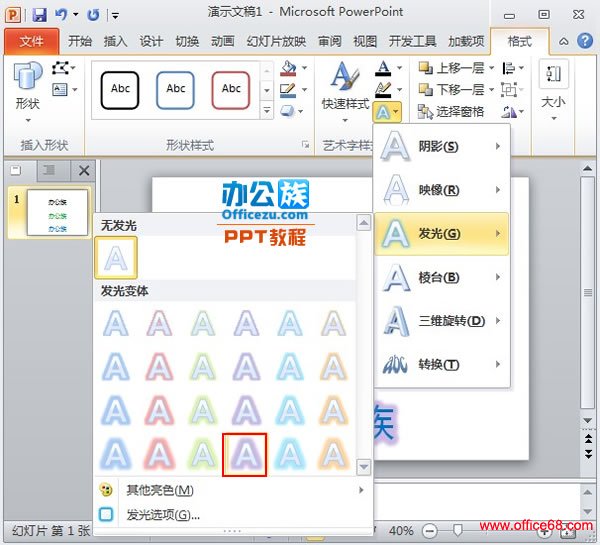The width and height of the screenshot is (600, 545).
Task: Open 发光选项(G)... glow options
Action: coord(231,515)
